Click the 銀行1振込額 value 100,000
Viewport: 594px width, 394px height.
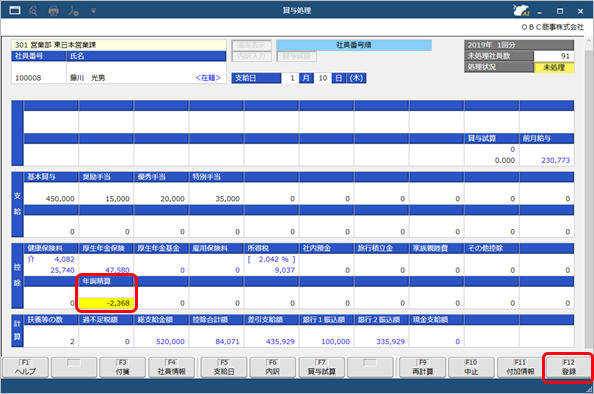tap(336, 342)
